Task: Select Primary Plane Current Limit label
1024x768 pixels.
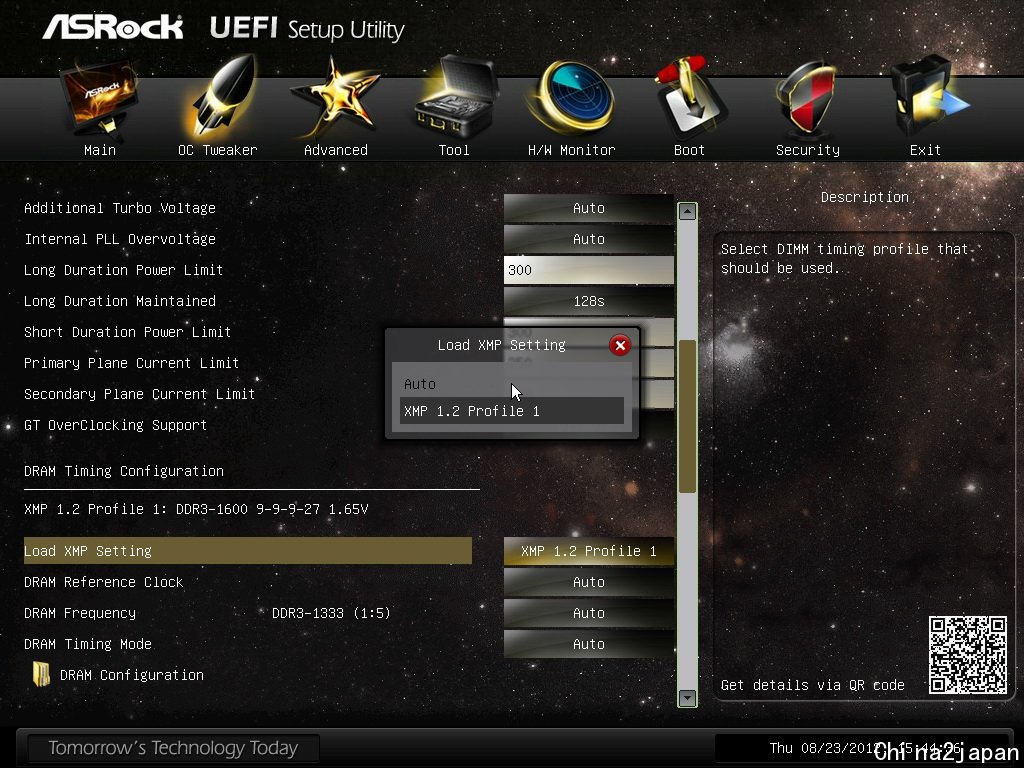Action: pyautogui.click(x=131, y=363)
